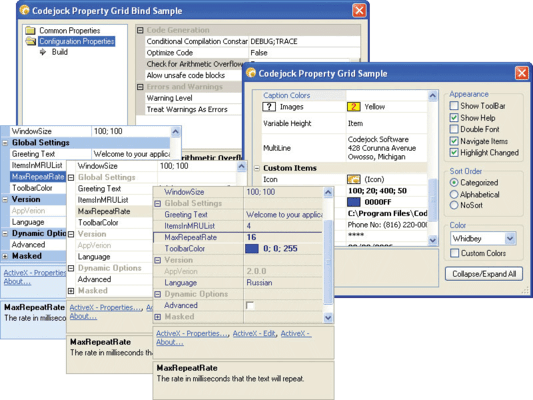The height and width of the screenshot is (400, 533).
Task: Collapse the Code Generation category
Action: click(x=140, y=30)
